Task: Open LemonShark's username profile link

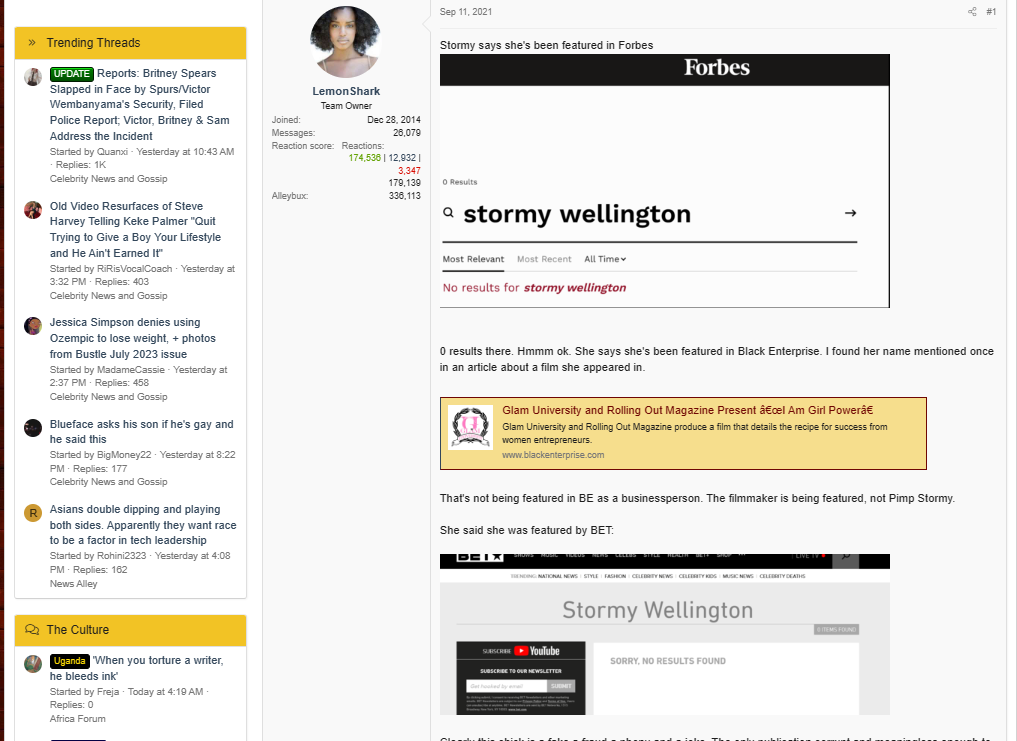Action: click(x=346, y=91)
